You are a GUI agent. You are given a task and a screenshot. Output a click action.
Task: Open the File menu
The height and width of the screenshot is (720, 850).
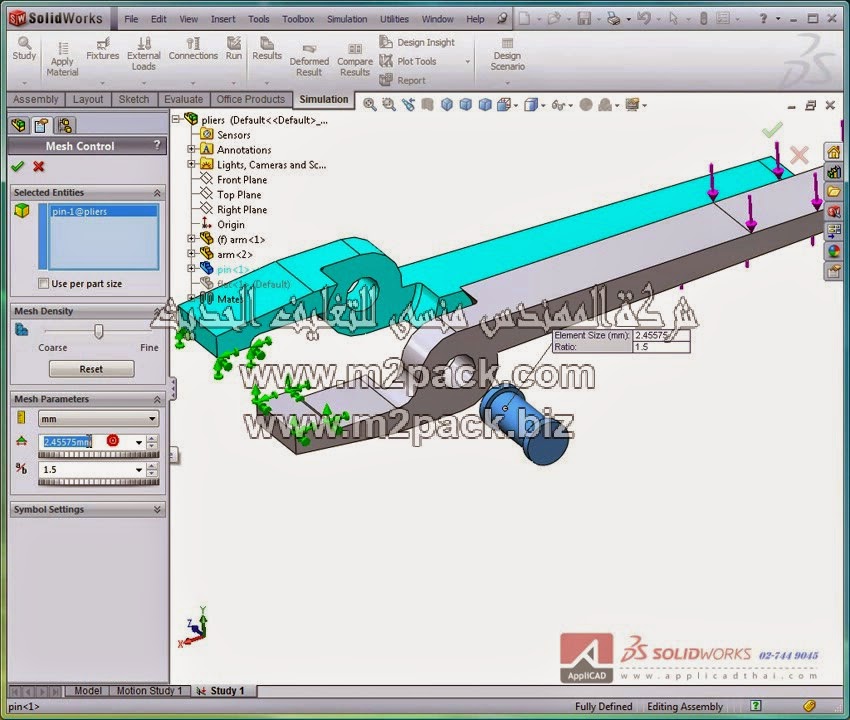click(131, 19)
